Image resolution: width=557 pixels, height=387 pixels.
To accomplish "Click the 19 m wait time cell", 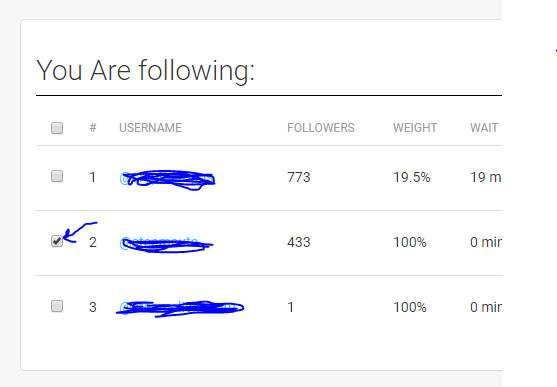I will coord(486,177).
